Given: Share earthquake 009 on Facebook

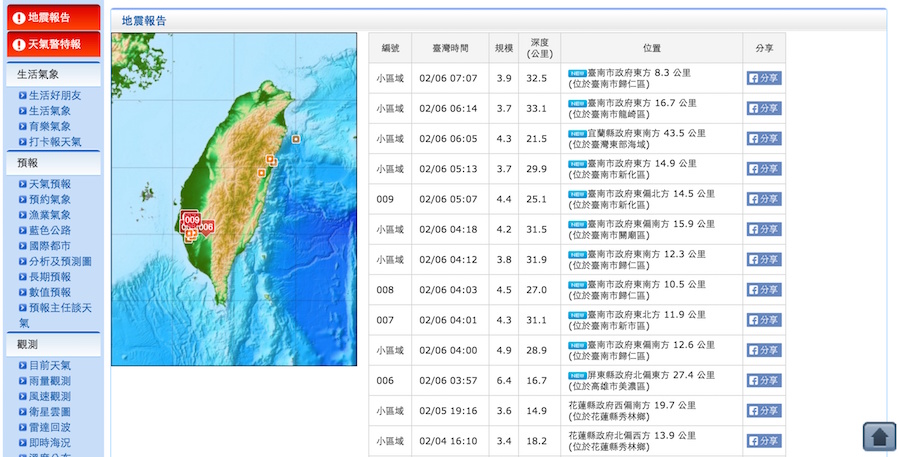Looking at the screenshot, I should click(x=764, y=199).
